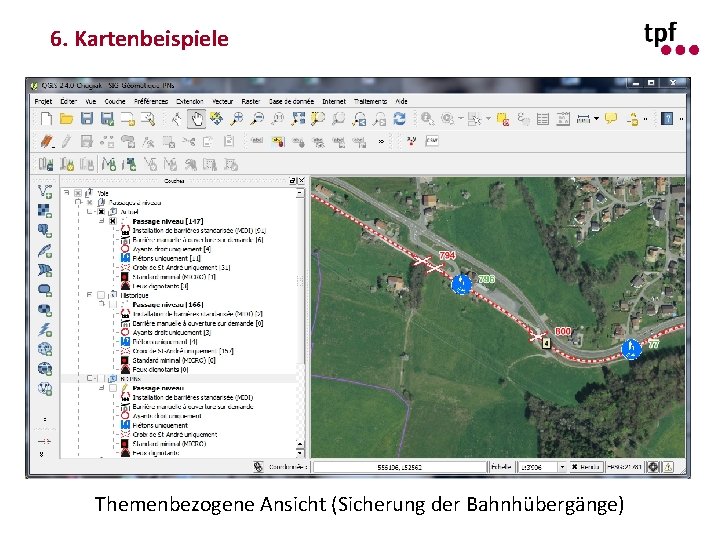The image size is (720, 540).
Task: Toggle checkbox of Actuel group
Action: click(101, 212)
